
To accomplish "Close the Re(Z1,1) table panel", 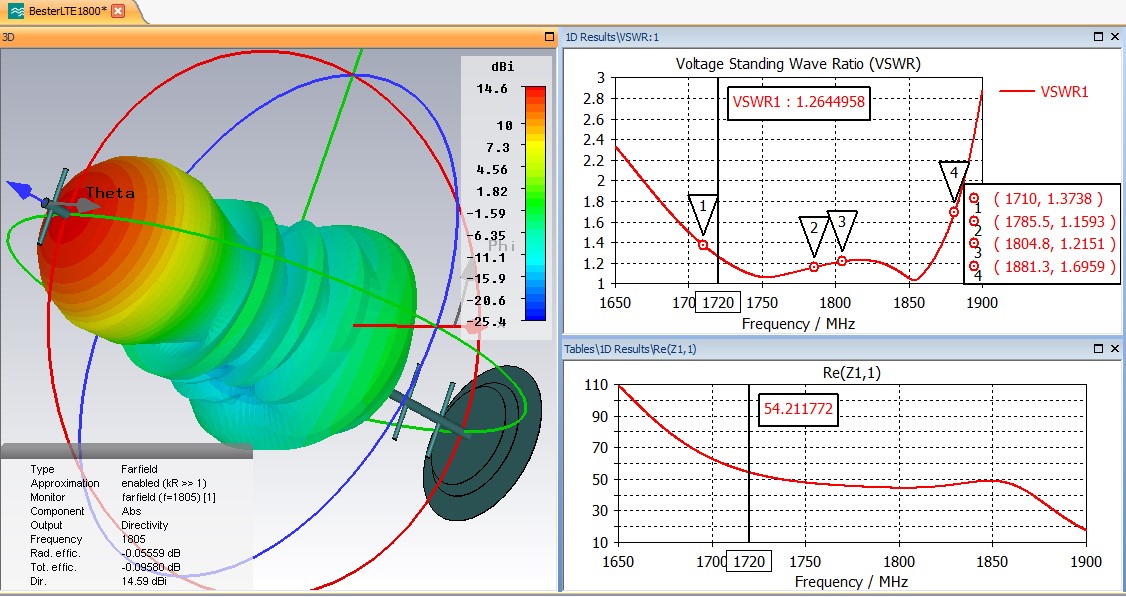I will point(1115,349).
